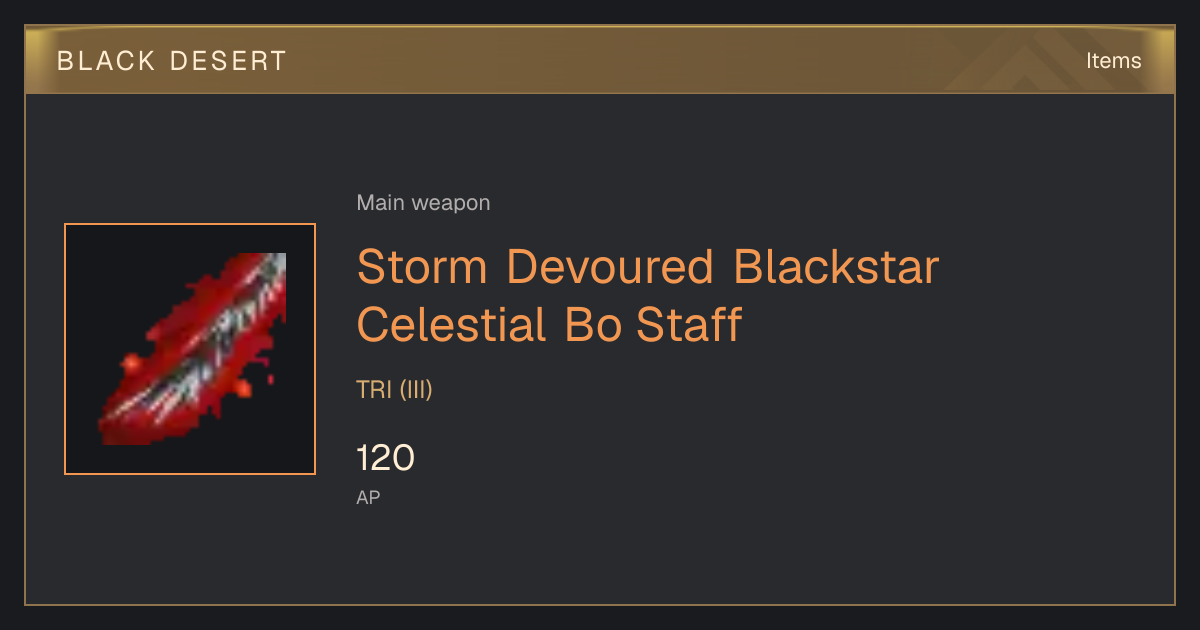Select the Storm Devoured Blackstar name line
Image resolution: width=1200 pixels, height=630 pixels.
tap(648, 267)
